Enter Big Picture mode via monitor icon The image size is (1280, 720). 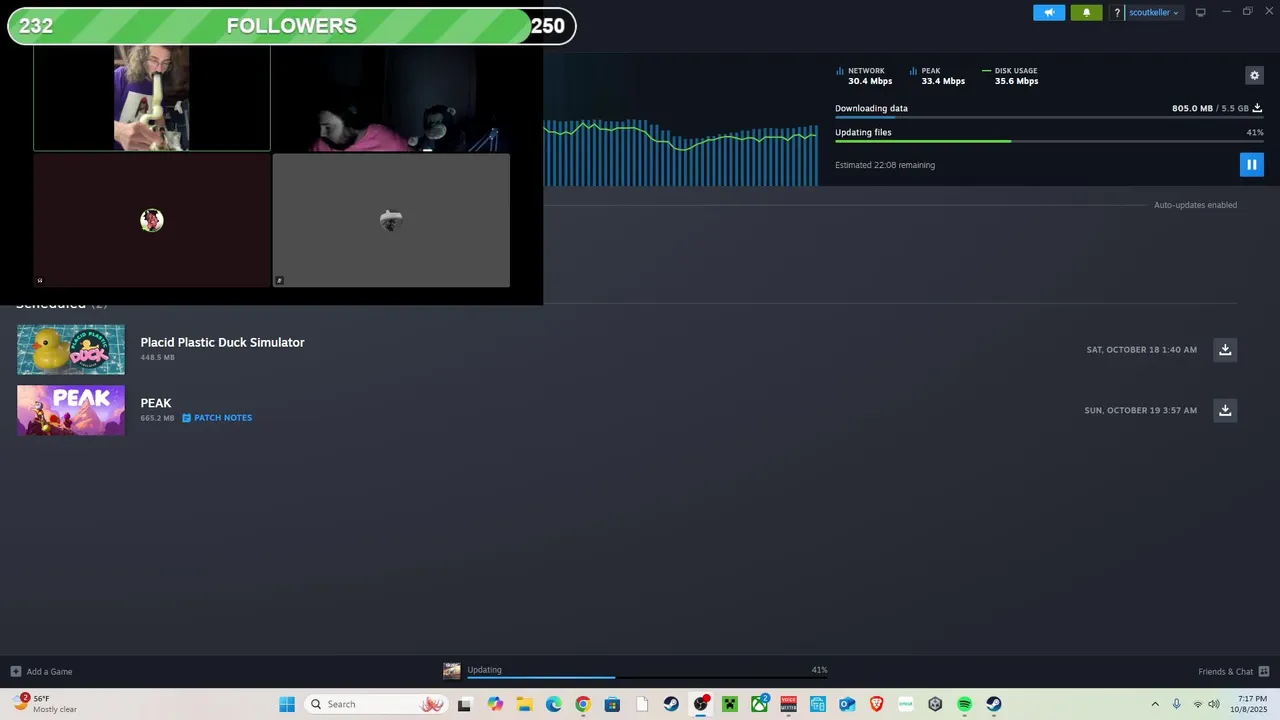pyautogui.click(x=1200, y=13)
